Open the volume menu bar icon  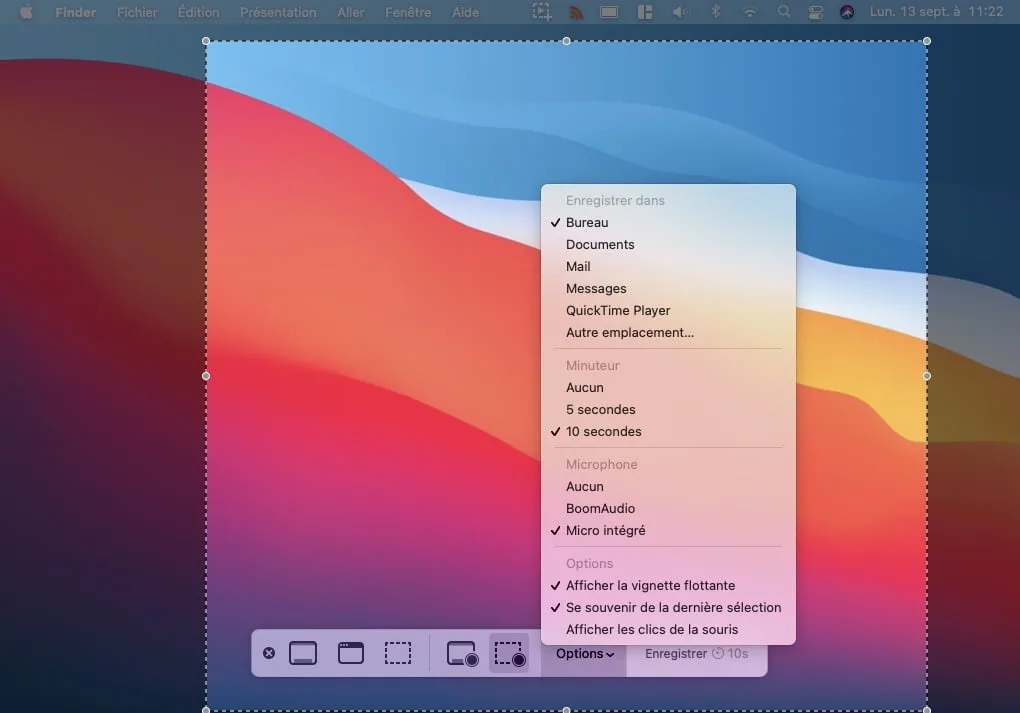point(680,12)
